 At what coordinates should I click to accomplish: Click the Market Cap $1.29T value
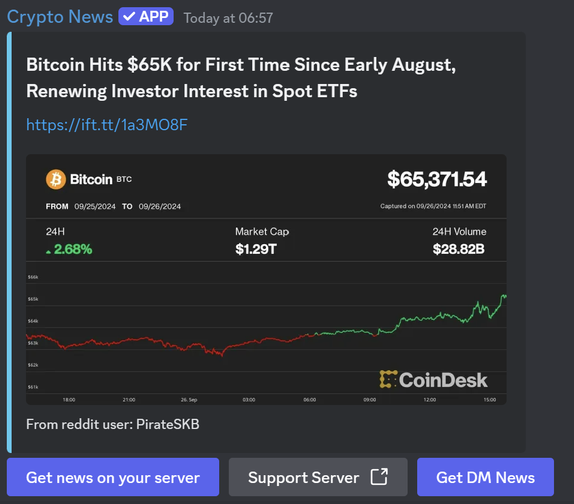(x=256, y=249)
